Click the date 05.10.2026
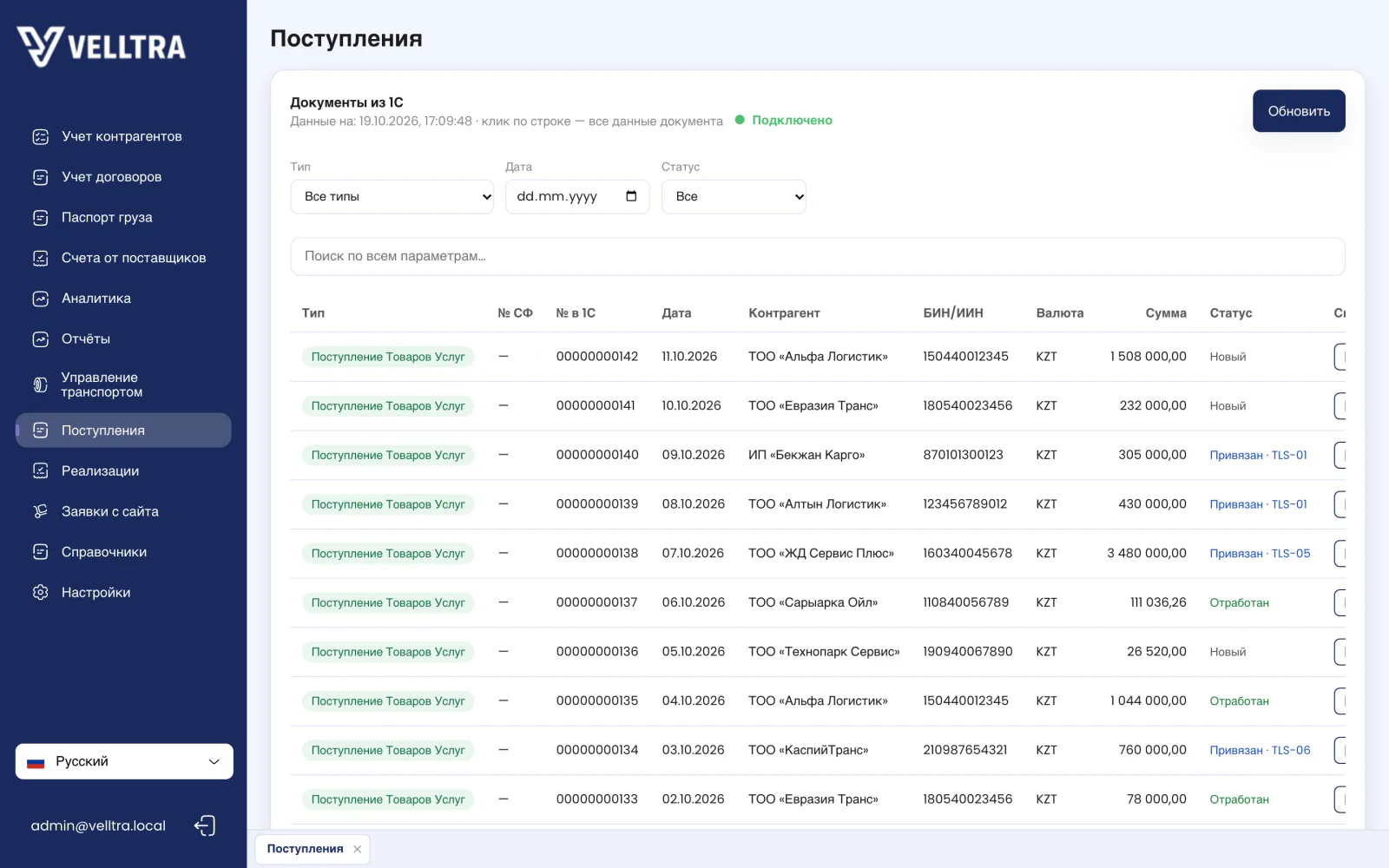Viewport: 1389px width, 868px height. click(x=693, y=652)
